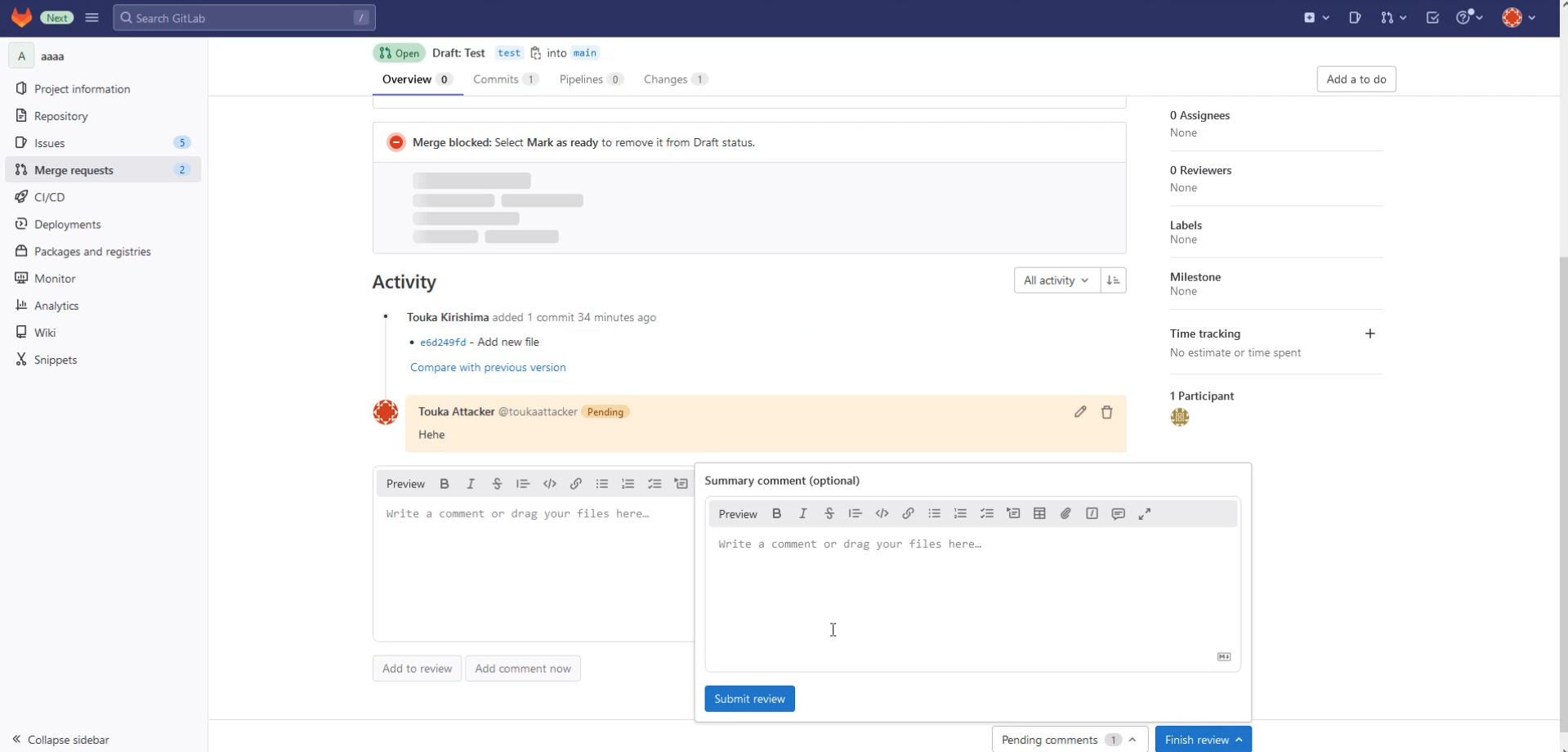Attach a file in summary comment

point(1065,513)
